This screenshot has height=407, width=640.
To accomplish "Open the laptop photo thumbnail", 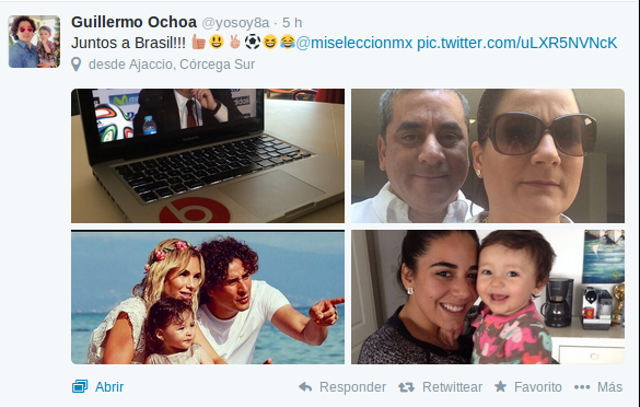I will click(208, 156).
